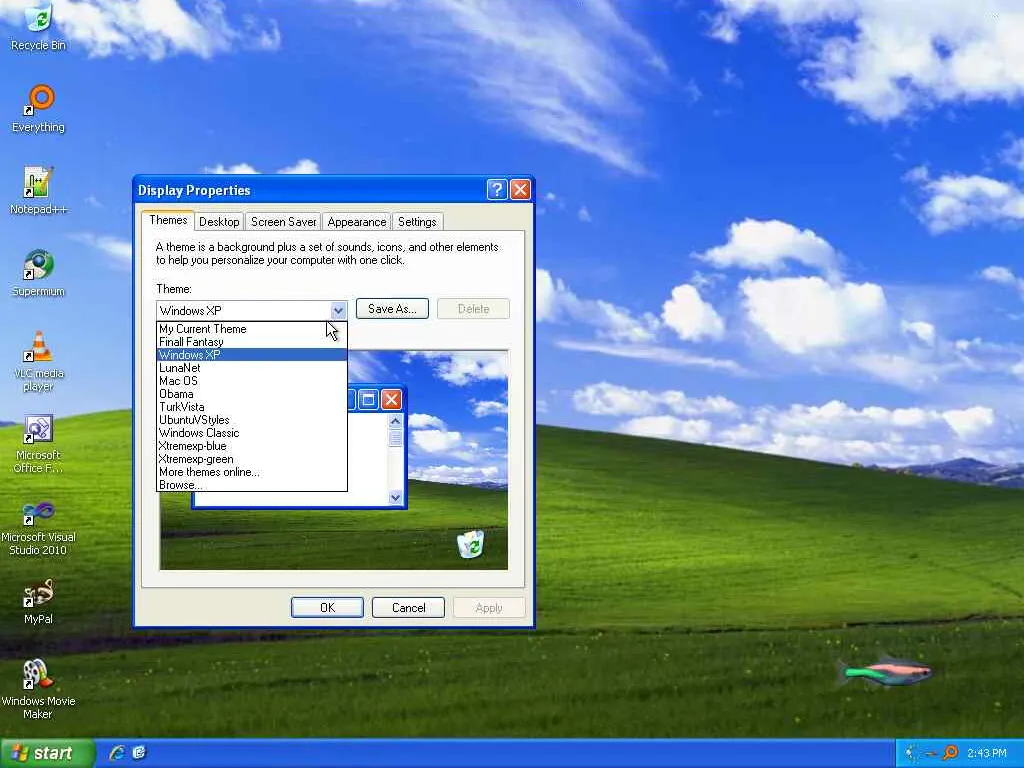Choose the TurkVista theme

[252, 407]
